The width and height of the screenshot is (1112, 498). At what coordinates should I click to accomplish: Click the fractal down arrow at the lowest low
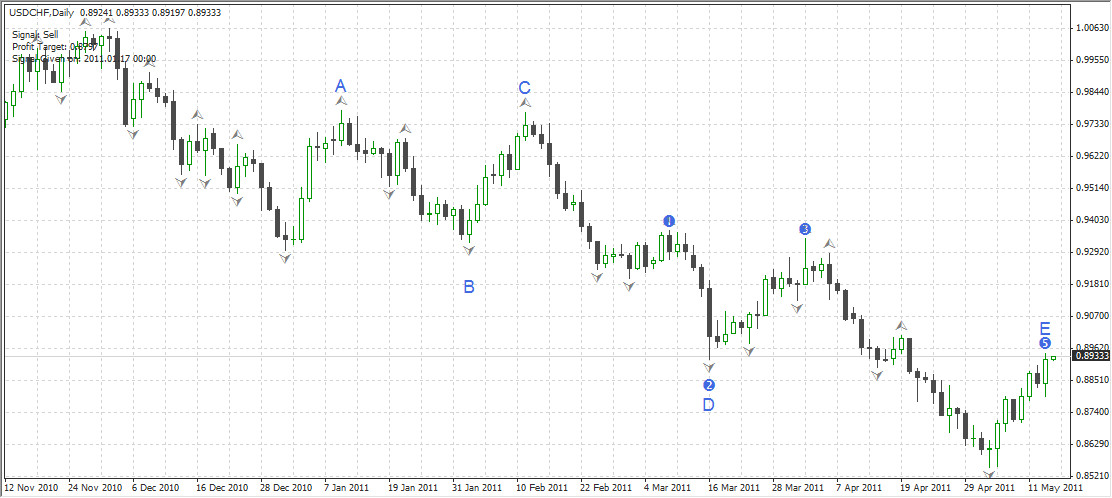click(989, 473)
